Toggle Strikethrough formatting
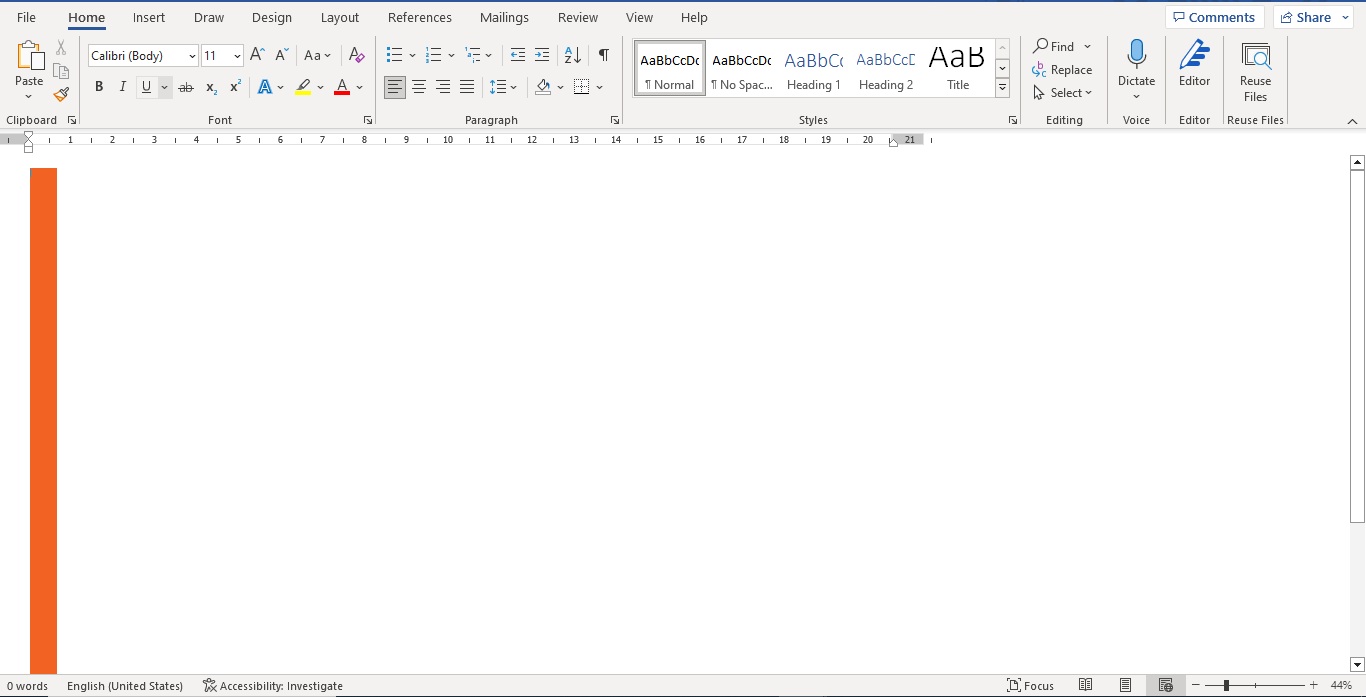The height and width of the screenshot is (697, 1366). pos(185,87)
